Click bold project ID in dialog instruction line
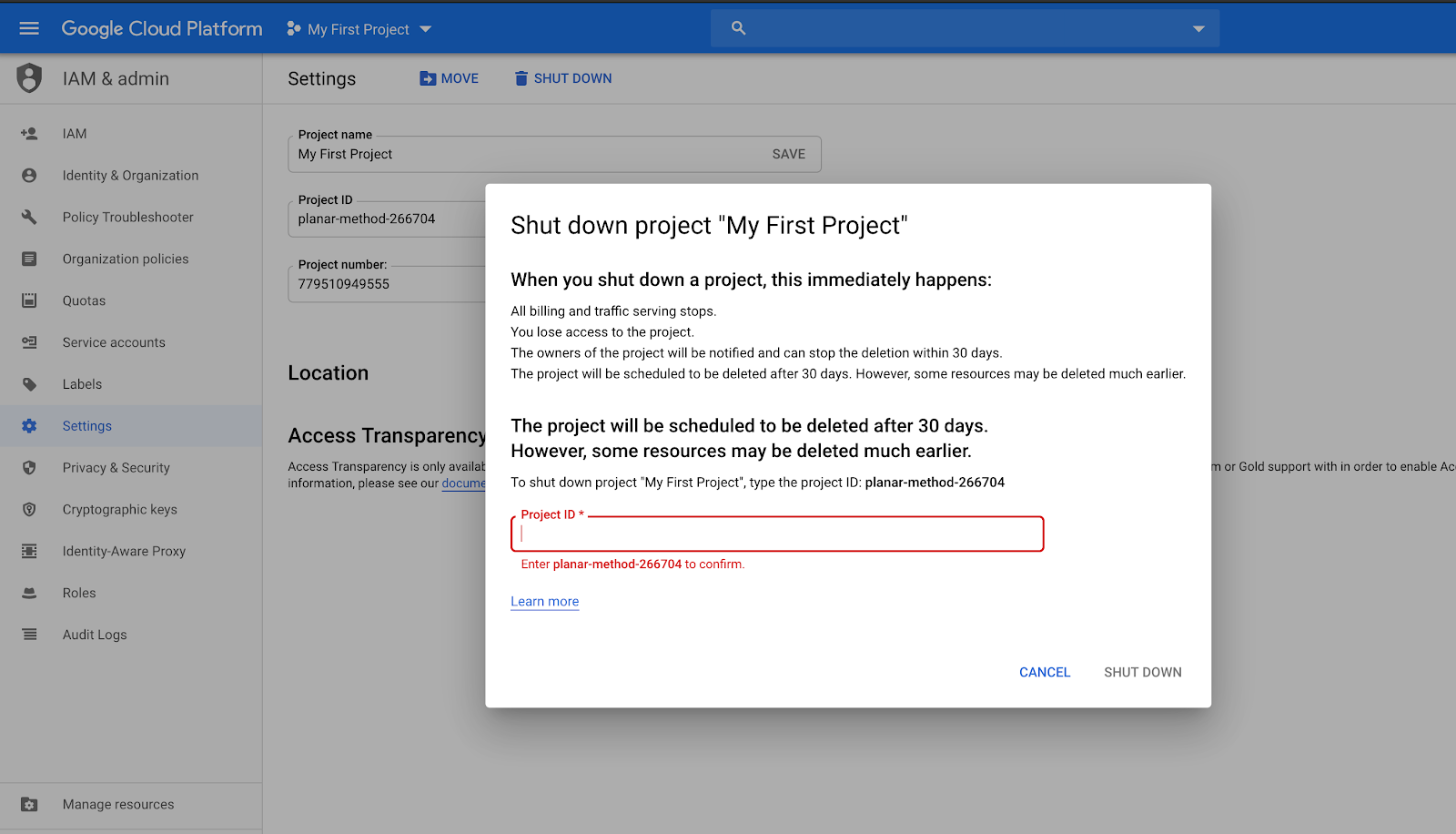Screen dimensions: 1456x834 tap(935, 483)
